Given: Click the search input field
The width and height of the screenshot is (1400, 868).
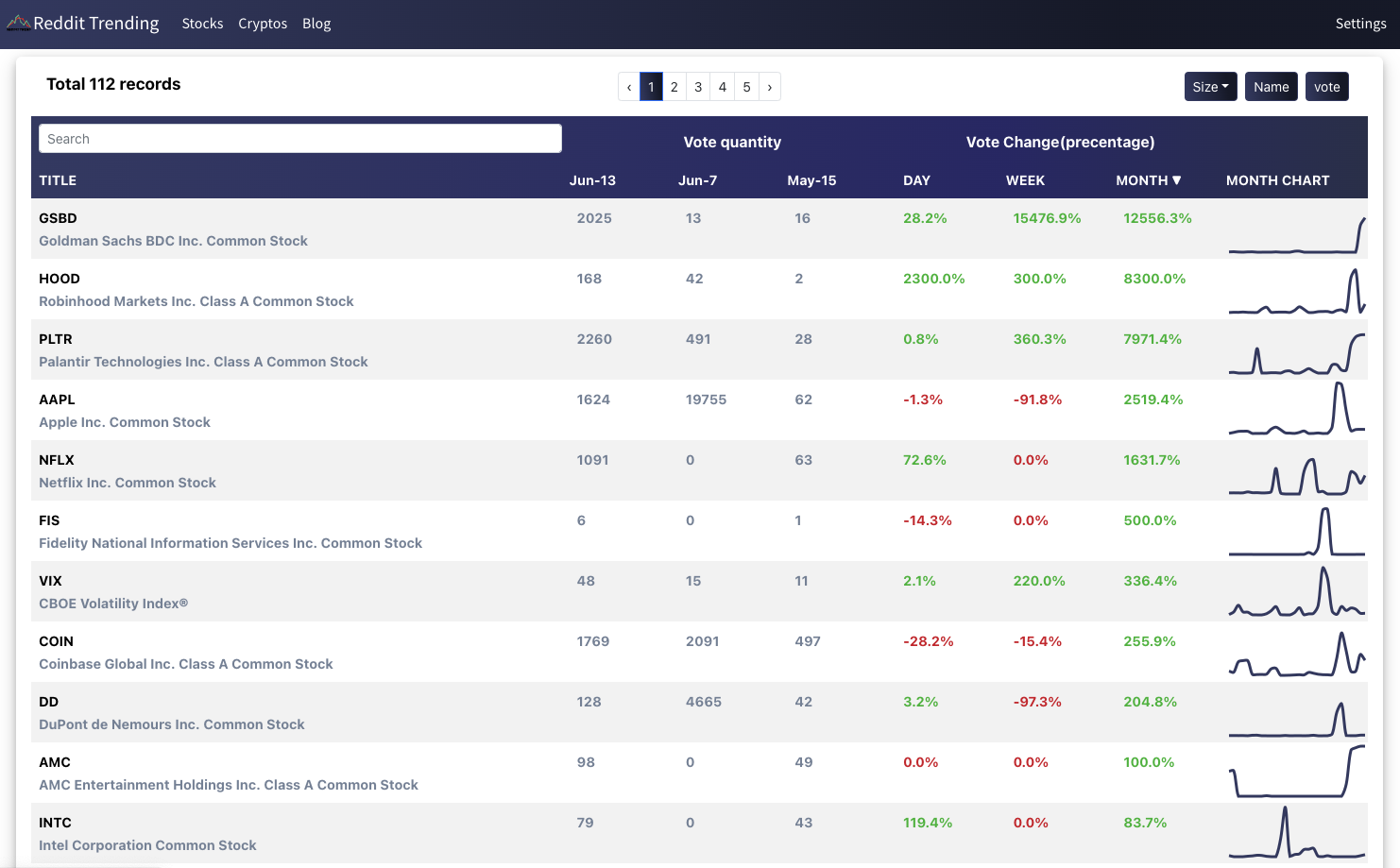Looking at the screenshot, I should pos(300,139).
